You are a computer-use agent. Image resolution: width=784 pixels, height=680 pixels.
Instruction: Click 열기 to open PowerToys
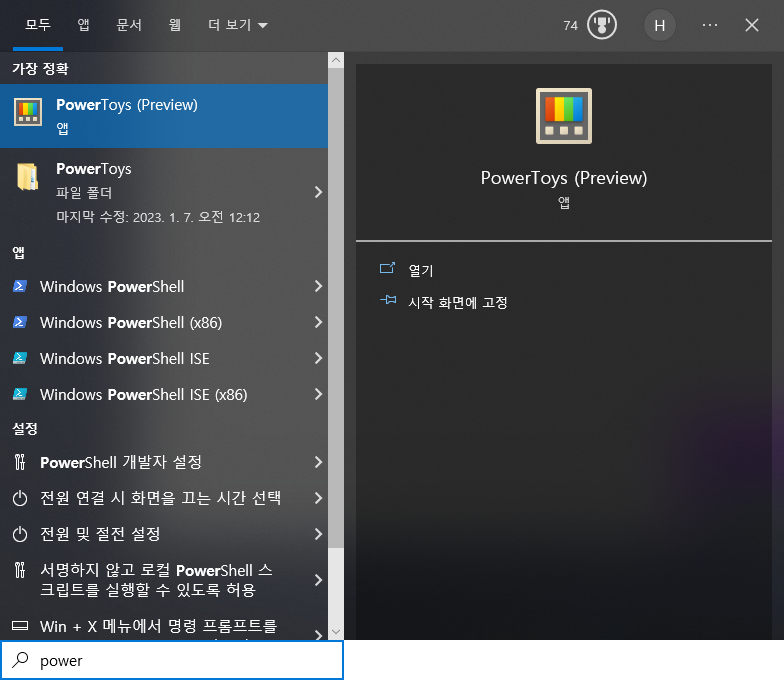pos(421,270)
